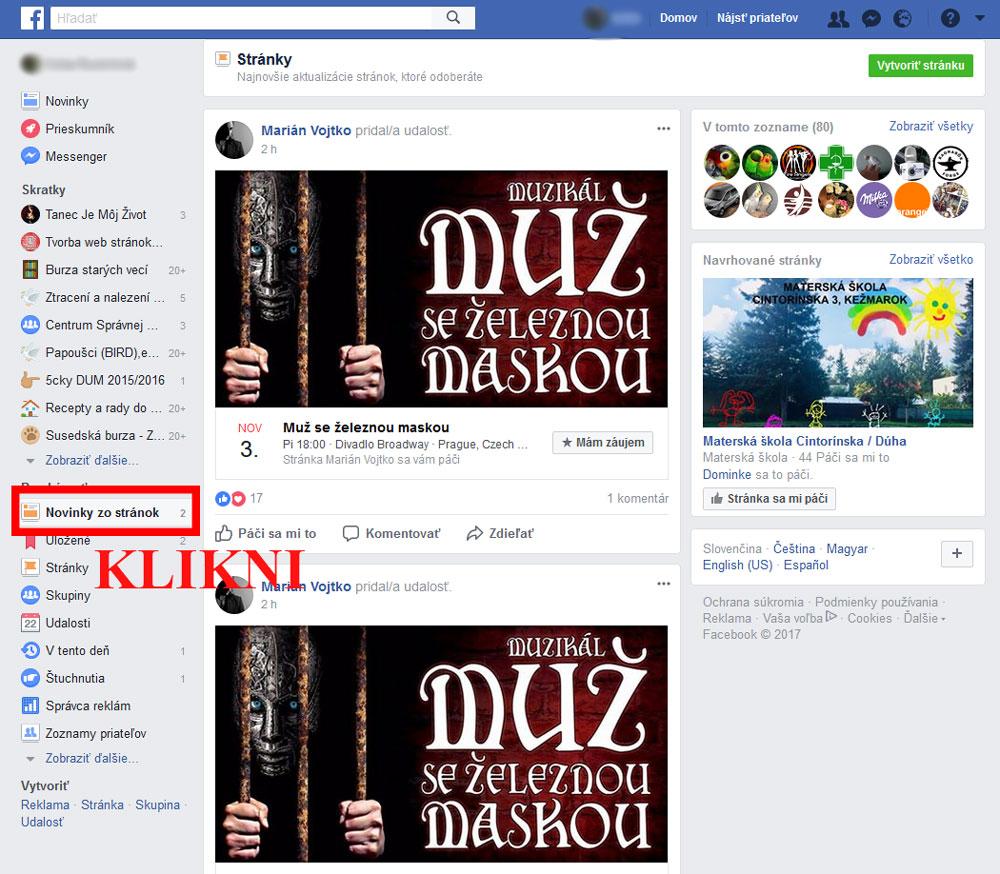Click the Susedská burza paw icon
This screenshot has width=1000, height=874.
point(30,435)
